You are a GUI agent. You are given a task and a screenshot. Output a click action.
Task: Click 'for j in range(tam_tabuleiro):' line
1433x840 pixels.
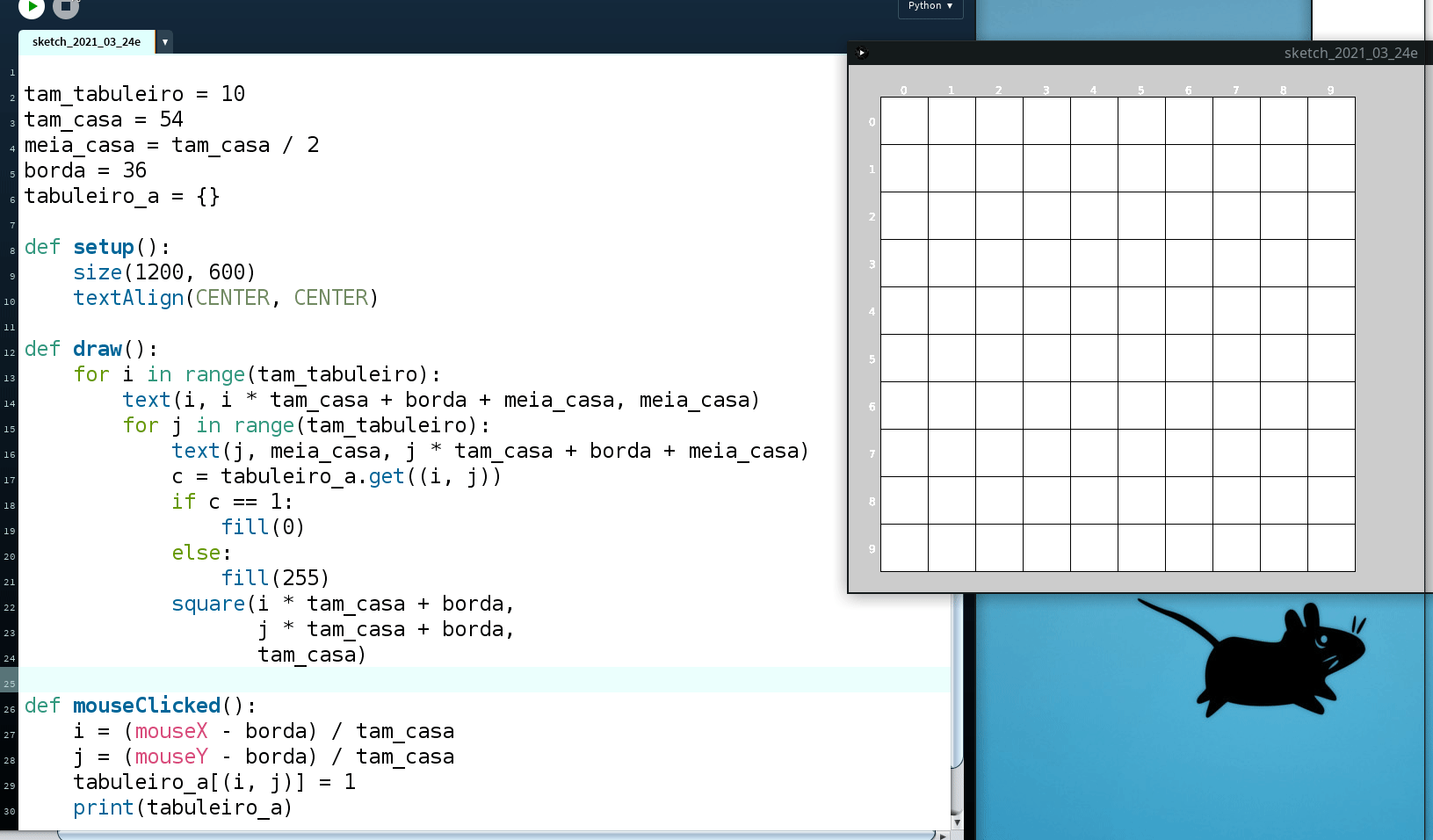[307, 425]
